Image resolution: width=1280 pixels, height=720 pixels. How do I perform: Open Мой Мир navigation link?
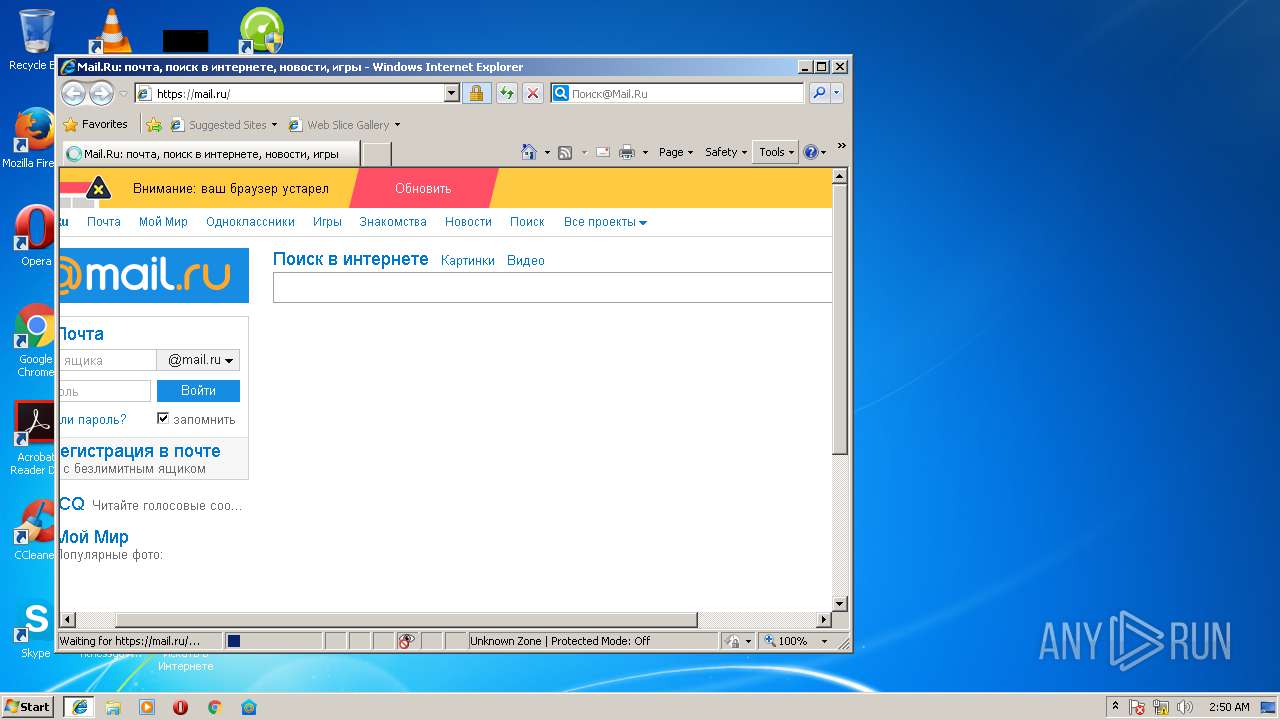click(163, 222)
